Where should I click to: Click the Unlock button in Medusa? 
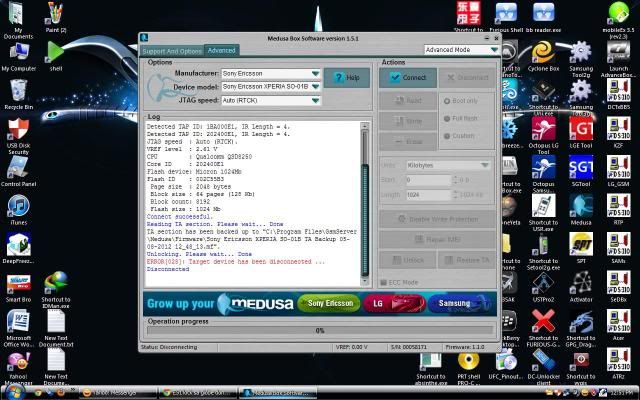tap(407, 260)
